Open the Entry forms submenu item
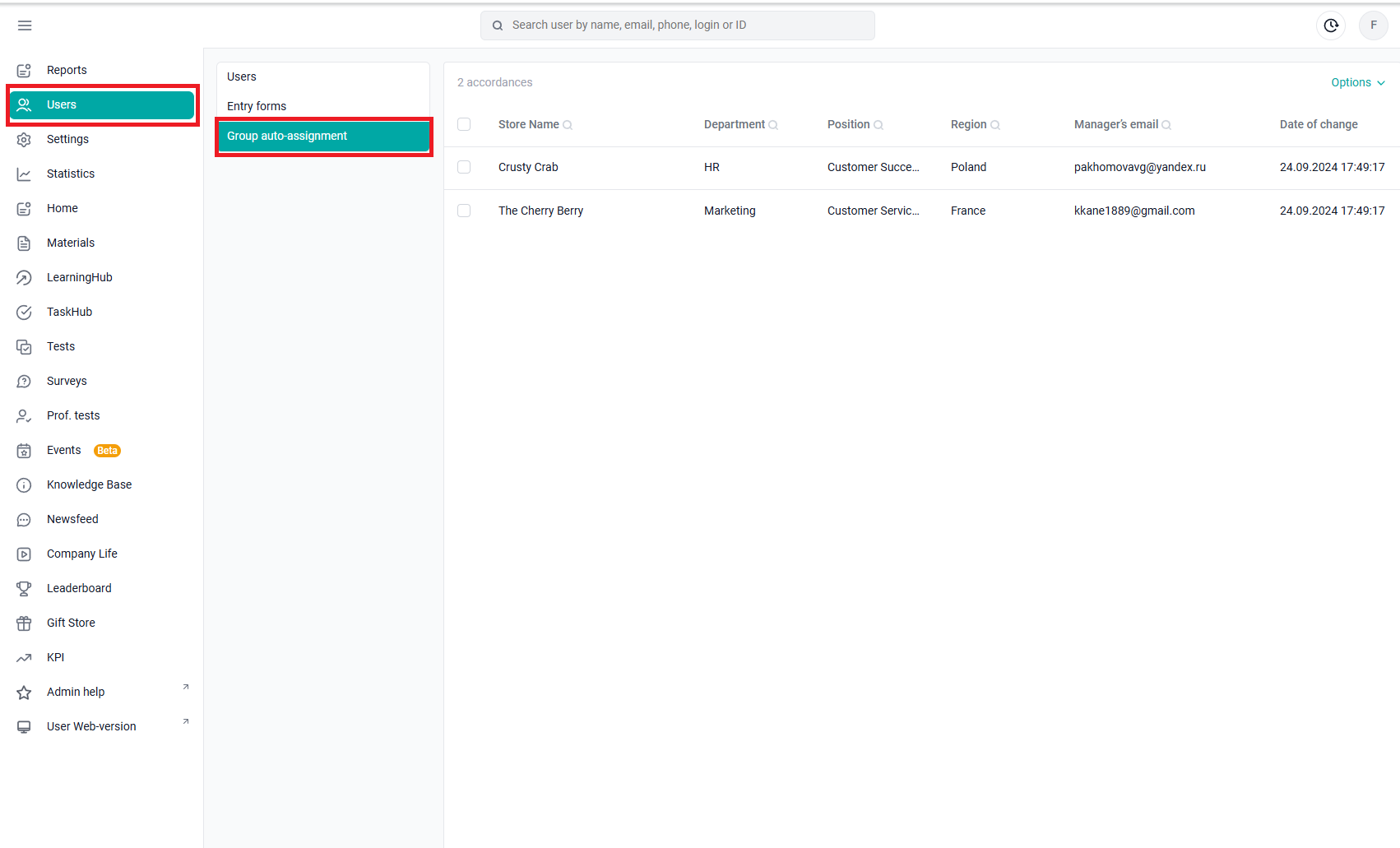The image size is (1400, 848). [323, 106]
